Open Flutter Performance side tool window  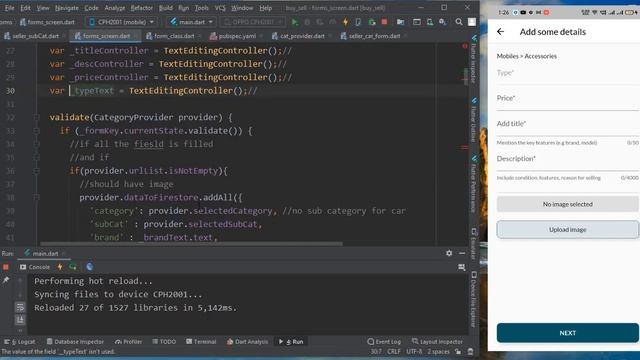point(473,184)
